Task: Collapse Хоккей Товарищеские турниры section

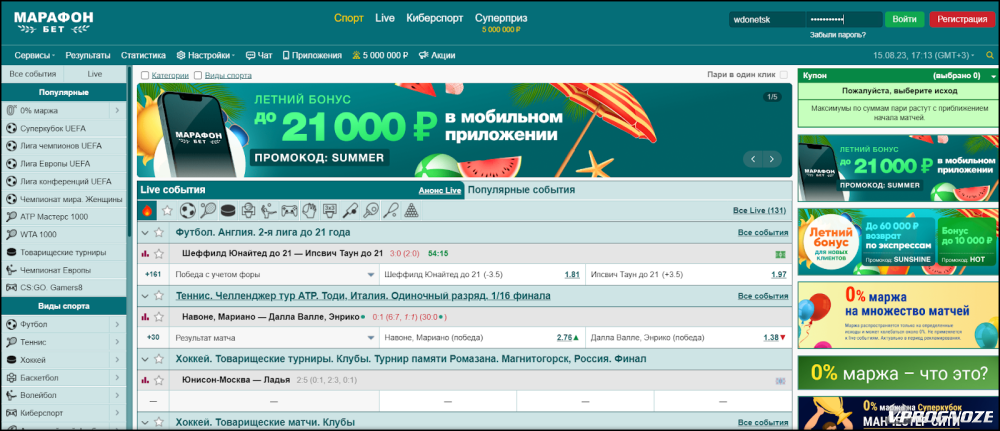Action: [x=145, y=360]
